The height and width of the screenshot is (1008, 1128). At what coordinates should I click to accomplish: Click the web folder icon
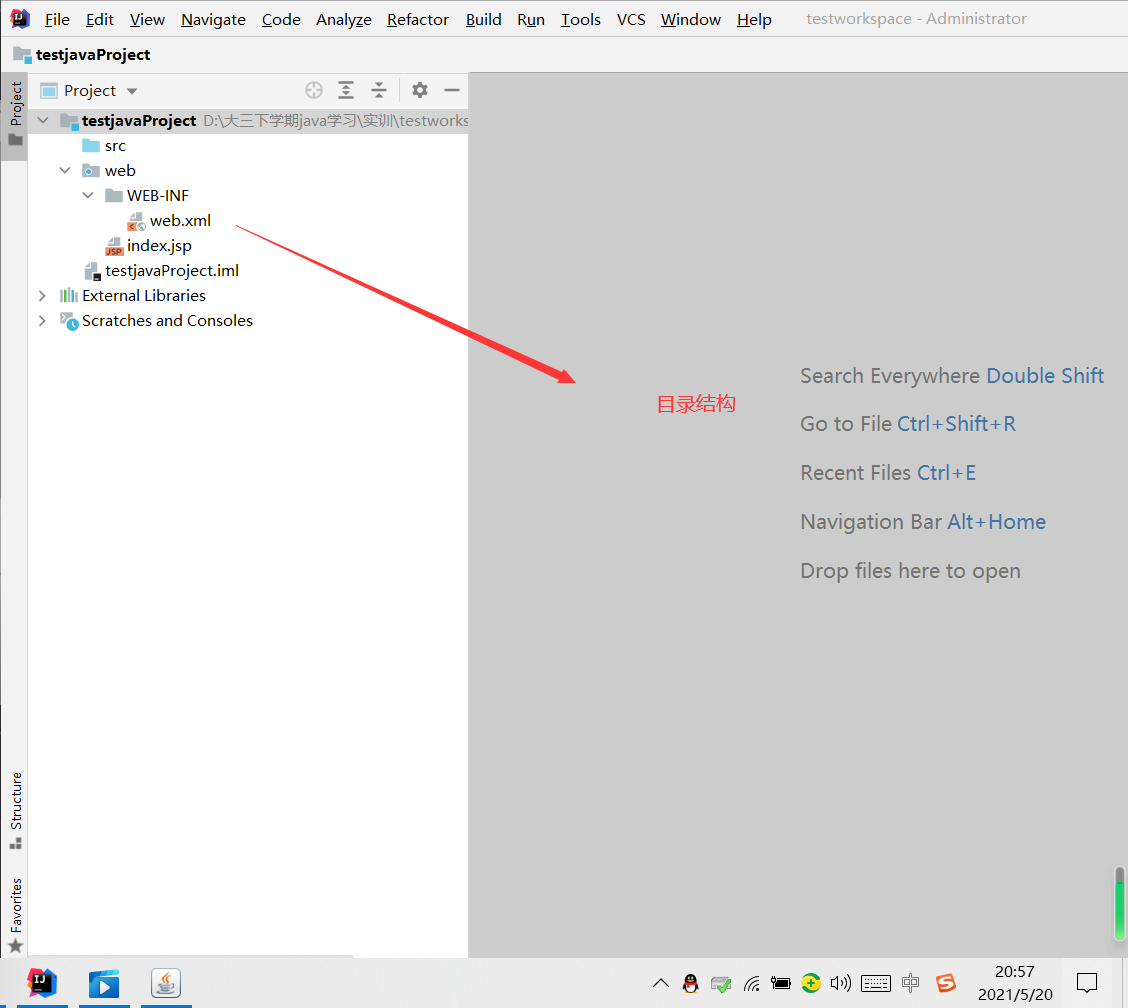coord(91,171)
